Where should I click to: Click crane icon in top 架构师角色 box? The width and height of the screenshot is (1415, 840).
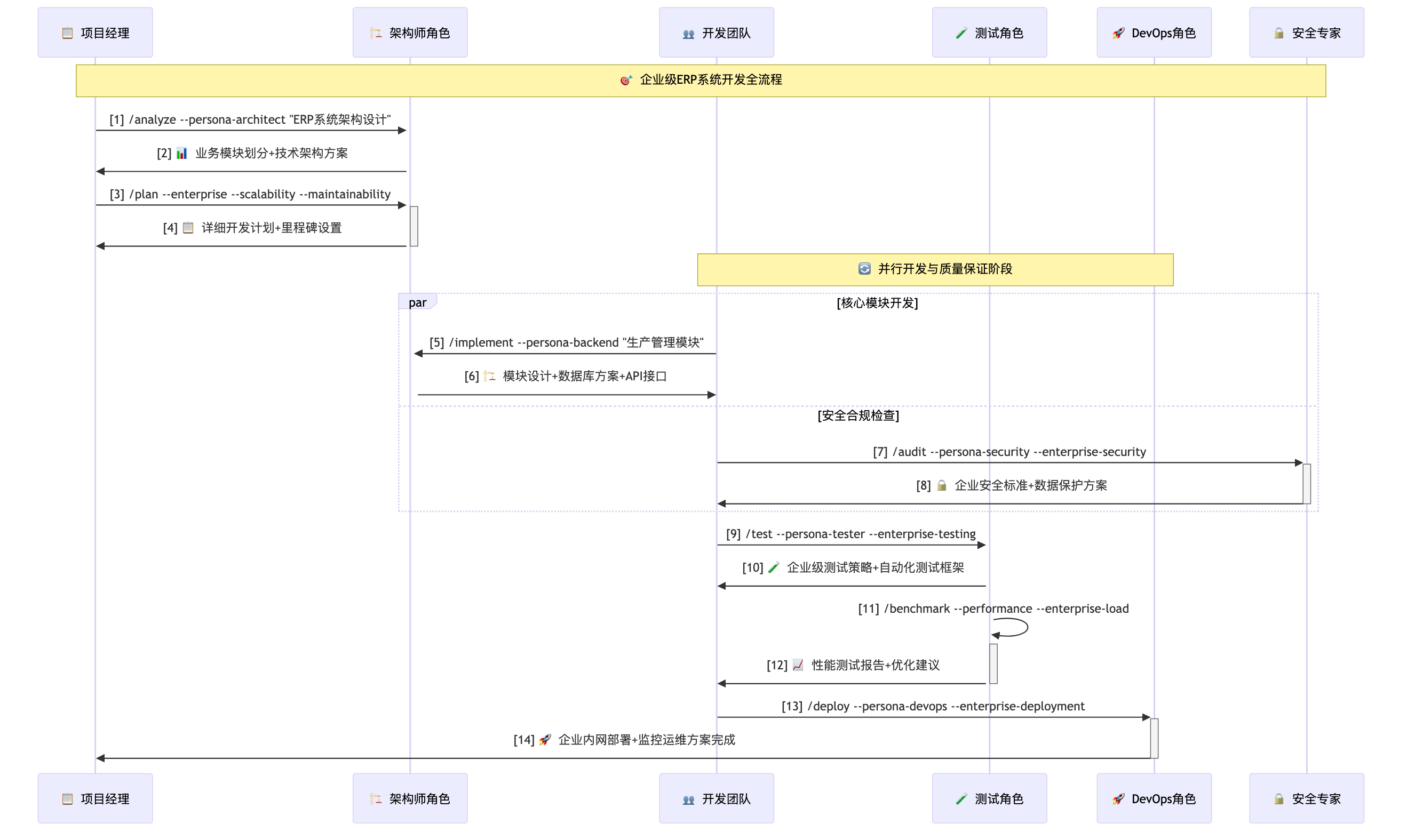click(x=376, y=34)
